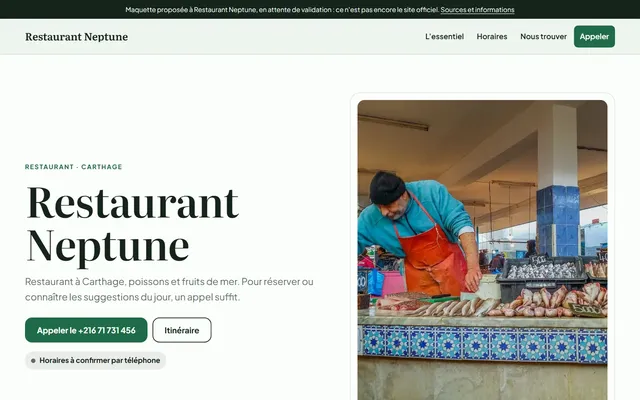This screenshot has width=640, height=400.
Task: Click the green Appeler header button
Action: pyautogui.click(x=594, y=36)
